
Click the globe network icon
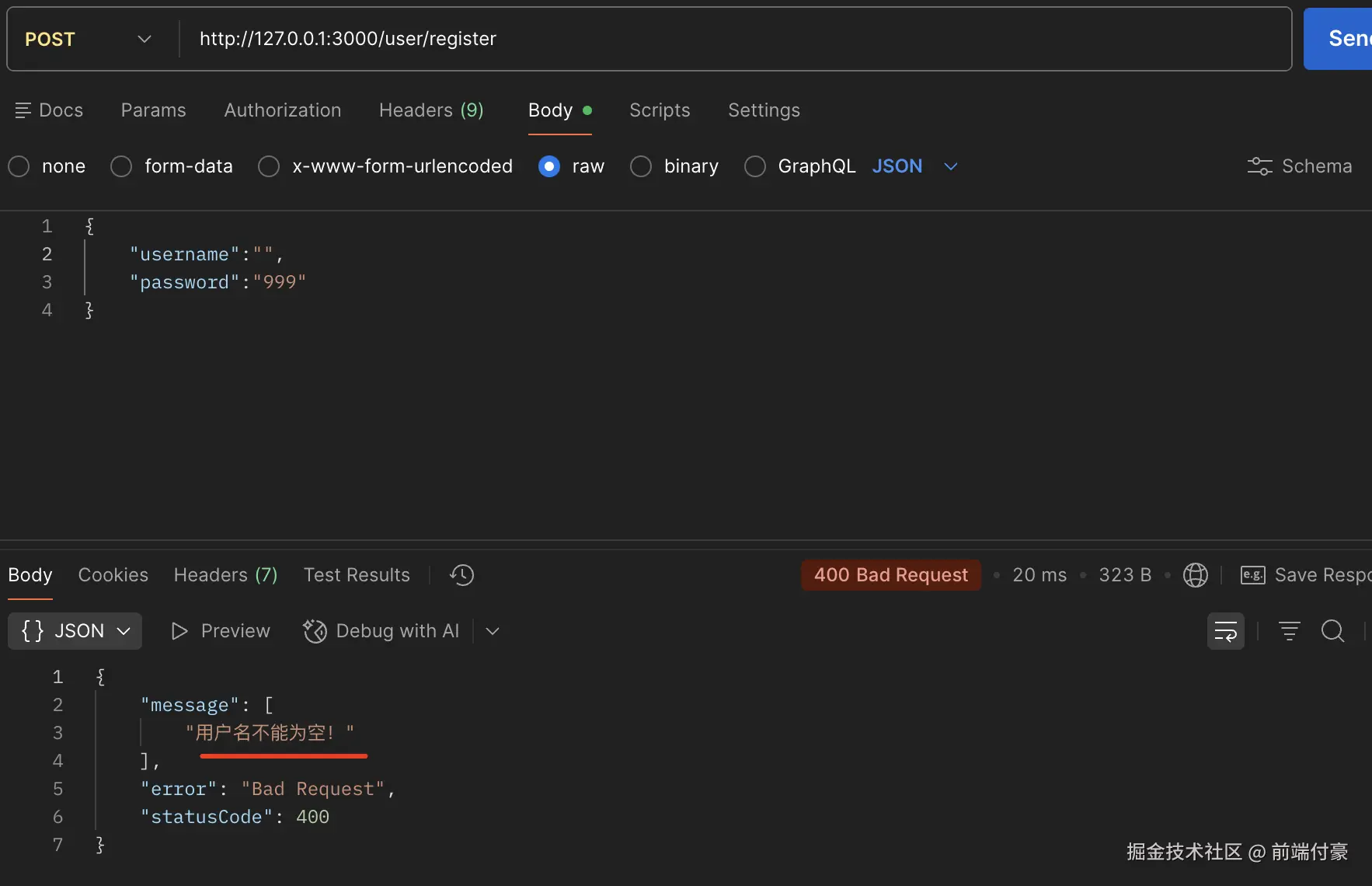tap(1195, 575)
